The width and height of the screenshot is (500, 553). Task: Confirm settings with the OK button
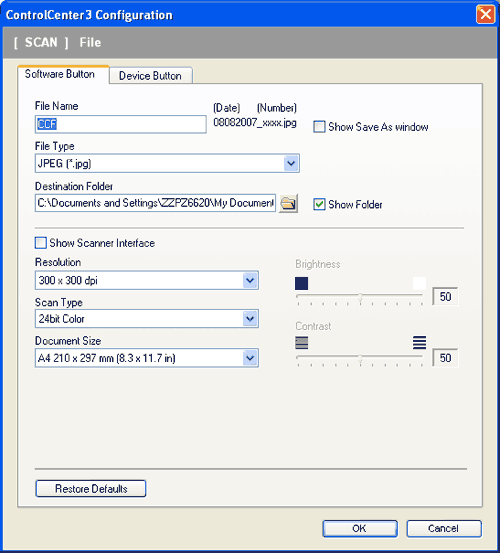click(360, 528)
